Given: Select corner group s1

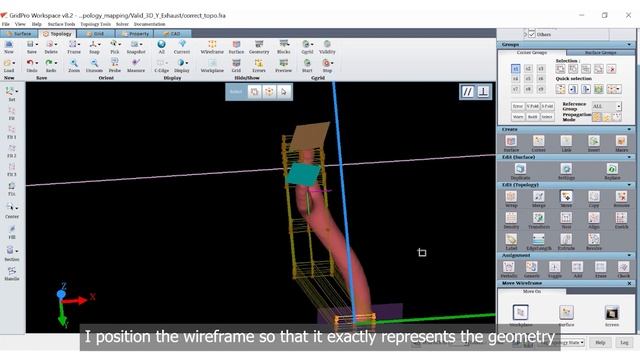Looking at the screenshot, I should tap(516, 69).
